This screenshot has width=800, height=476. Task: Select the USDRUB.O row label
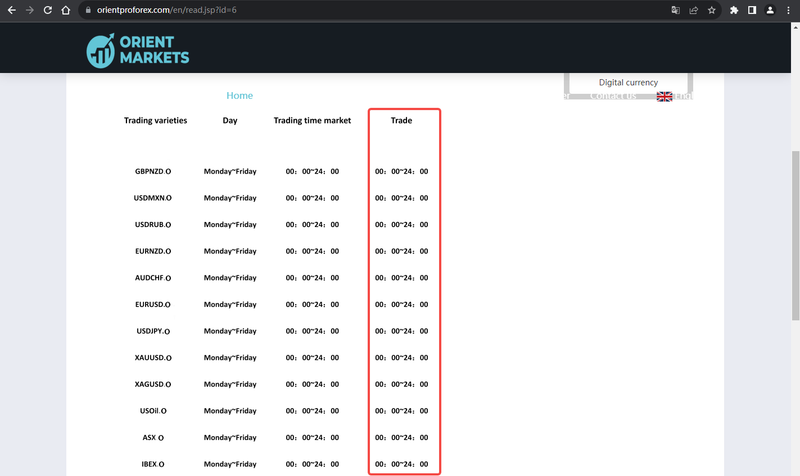coord(153,224)
